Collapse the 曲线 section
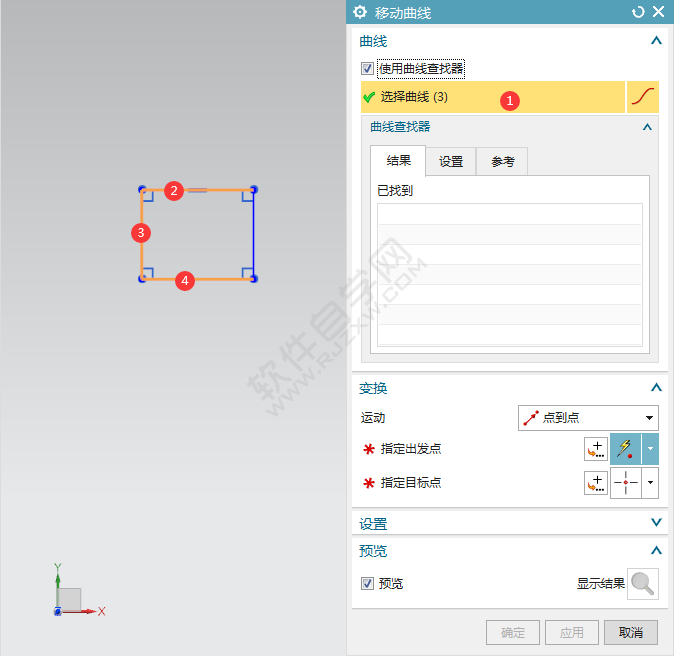 point(656,41)
